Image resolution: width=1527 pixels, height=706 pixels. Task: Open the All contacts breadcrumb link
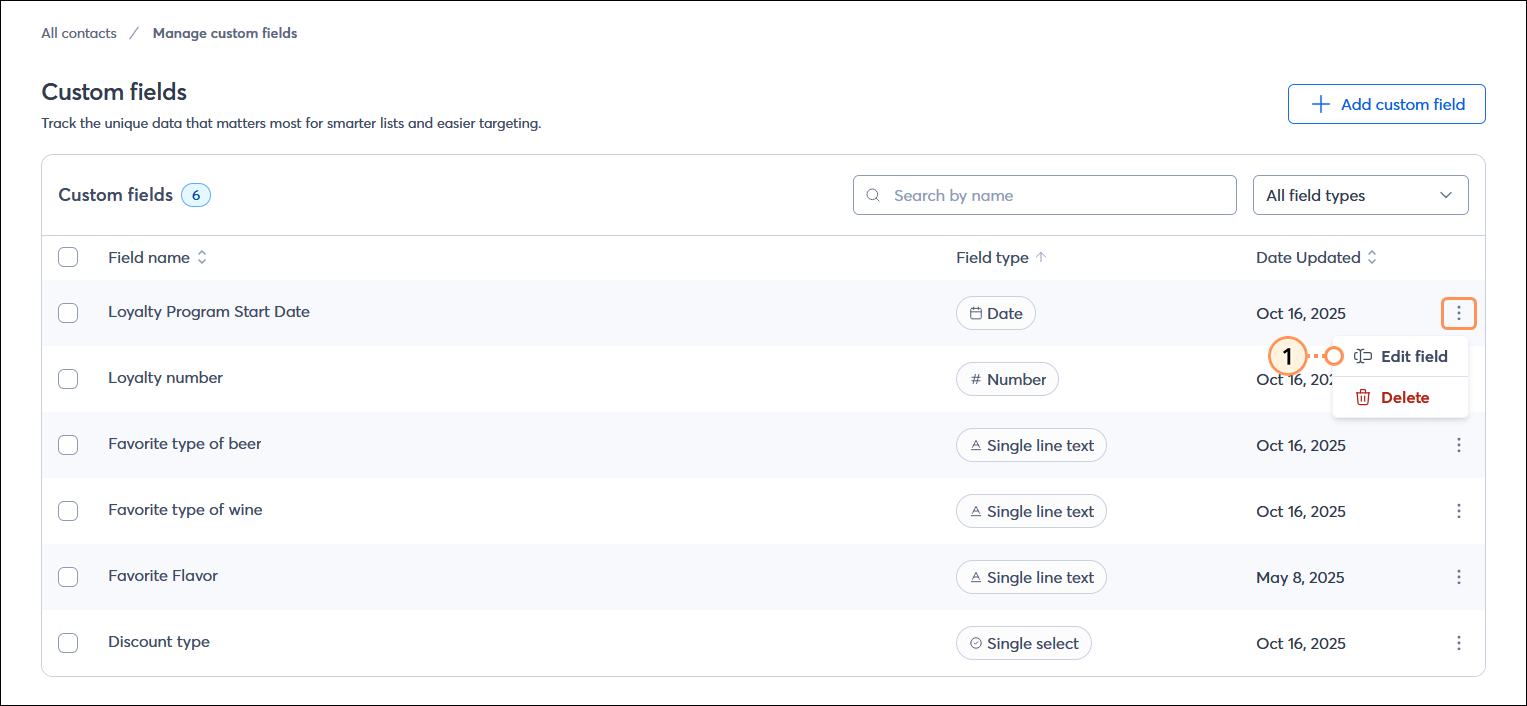tap(78, 32)
